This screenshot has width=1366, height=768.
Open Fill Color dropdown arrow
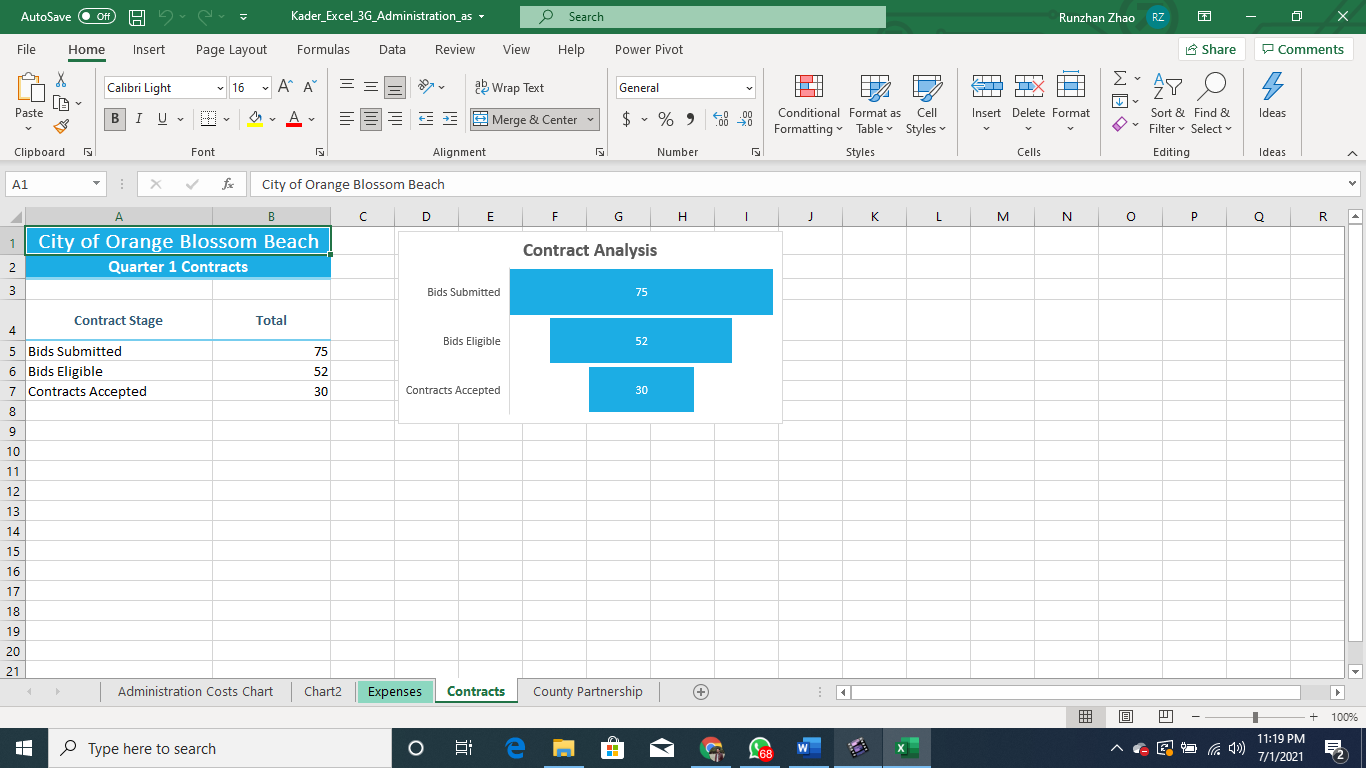[x=272, y=119]
